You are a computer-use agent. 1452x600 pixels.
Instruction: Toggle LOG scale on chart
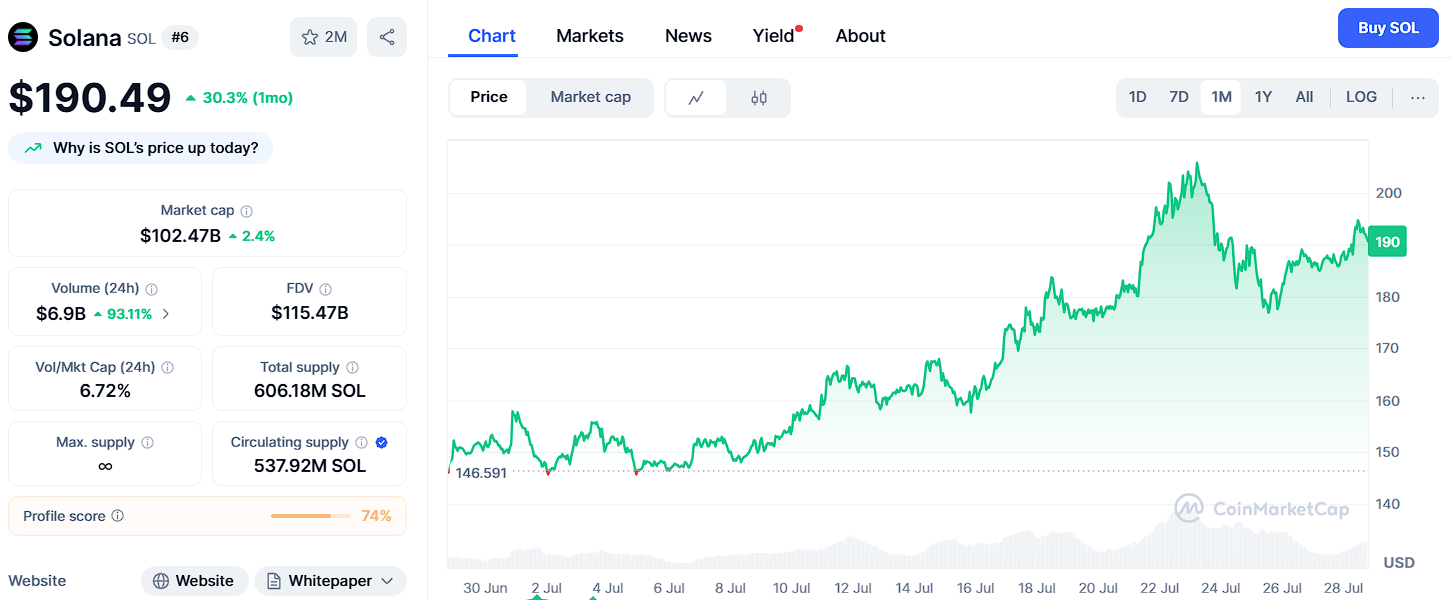(x=1361, y=97)
